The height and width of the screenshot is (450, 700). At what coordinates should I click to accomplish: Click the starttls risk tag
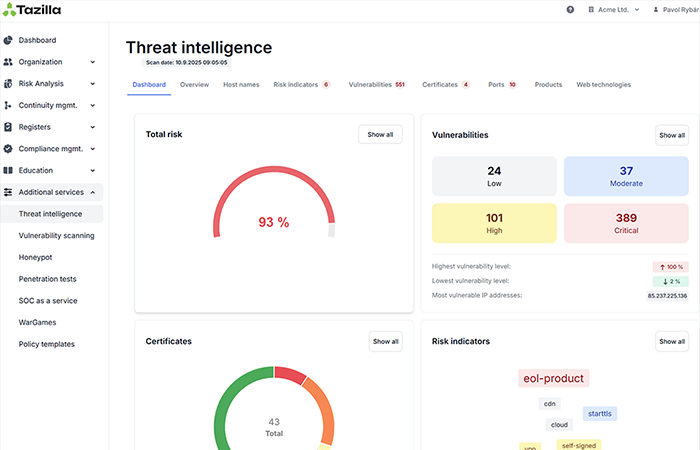(x=600, y=413)
